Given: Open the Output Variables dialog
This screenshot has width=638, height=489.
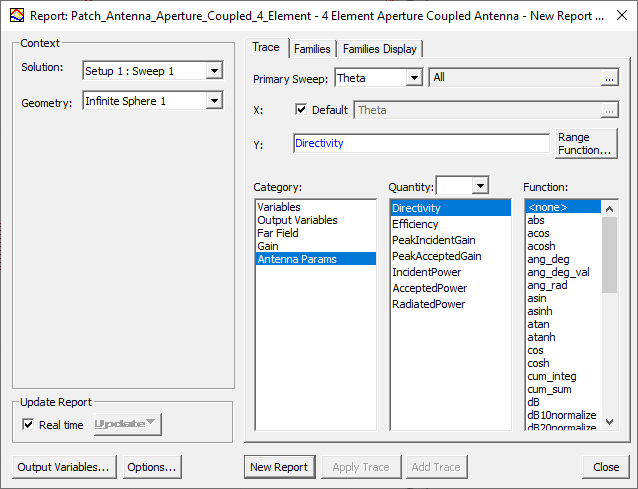Looking at the screenshot, I should [x=64, y=467].
